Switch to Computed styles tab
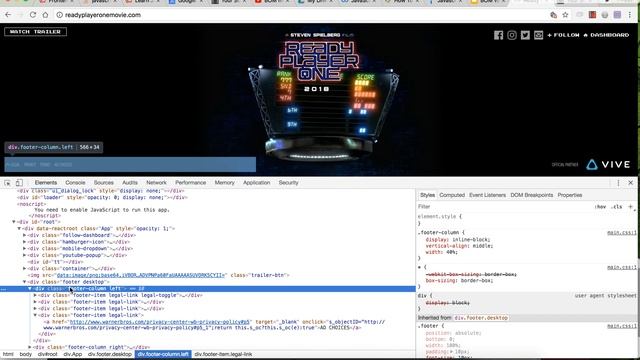The width and height of the screenshot is (640, 360). (452, 195)
